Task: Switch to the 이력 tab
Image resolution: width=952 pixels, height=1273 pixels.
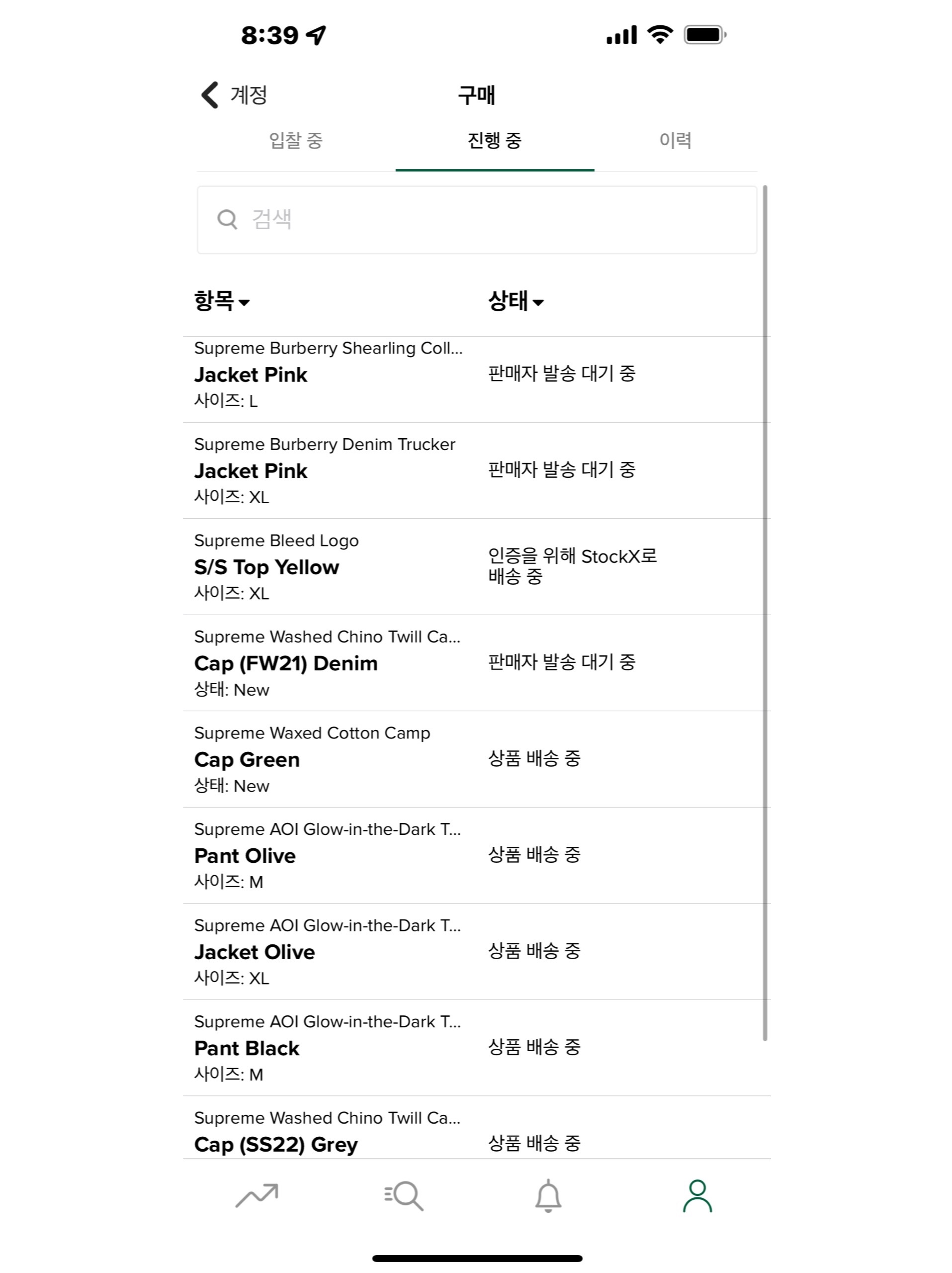Action: tap(675, 140)
